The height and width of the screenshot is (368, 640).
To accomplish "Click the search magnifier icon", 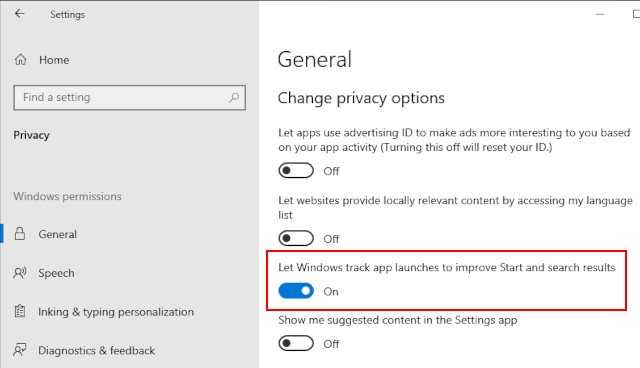I will tap(234, 98).
